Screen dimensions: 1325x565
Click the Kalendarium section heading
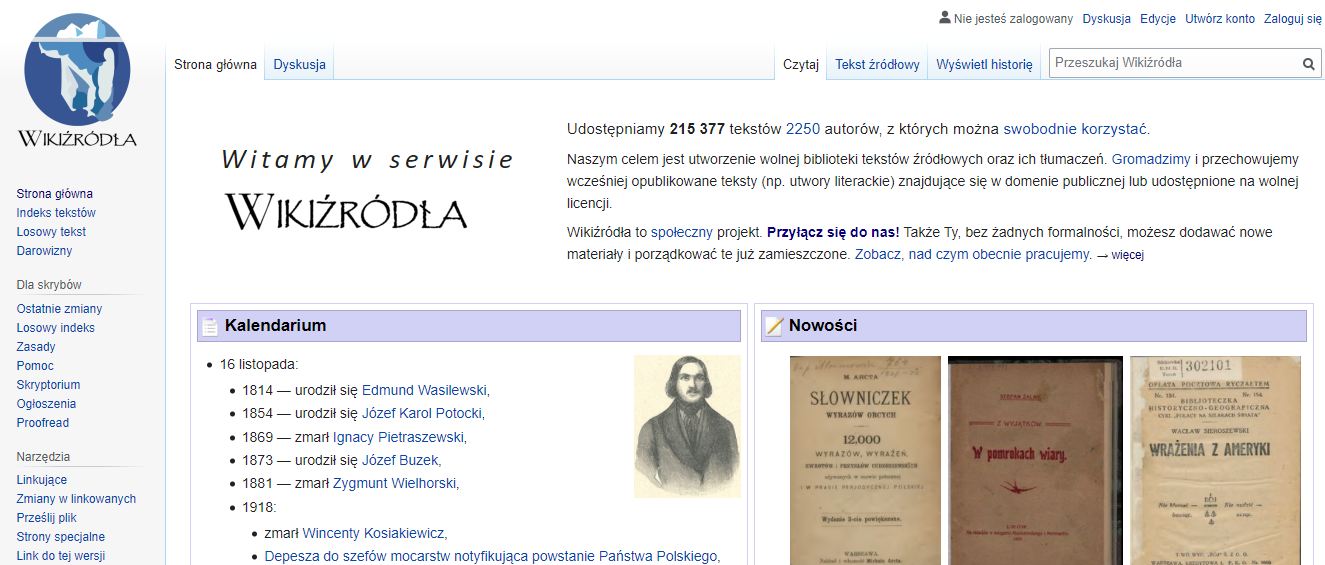(275, 325)
